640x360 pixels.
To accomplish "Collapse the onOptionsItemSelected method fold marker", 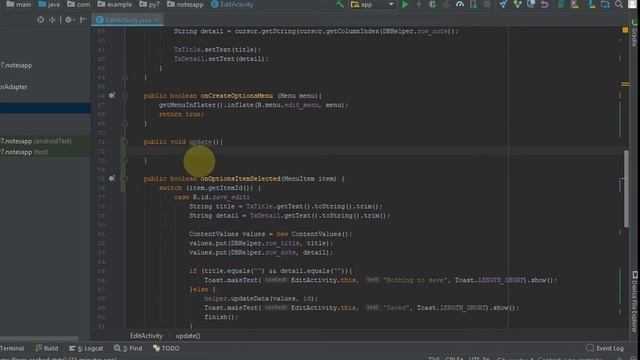I will point(125,178).
